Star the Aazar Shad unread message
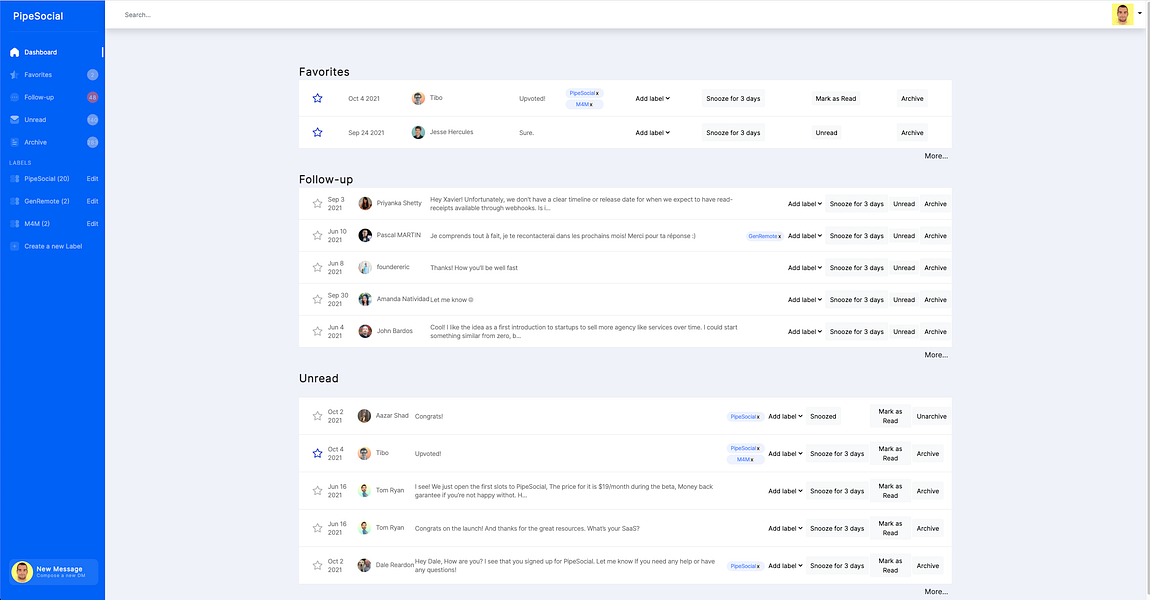Viewport: 1150px width, 600px height. point(318,416)
